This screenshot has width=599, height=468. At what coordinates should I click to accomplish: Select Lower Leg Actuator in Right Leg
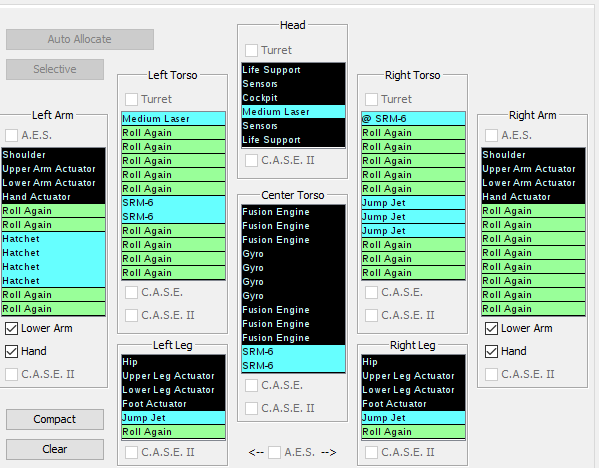pyautogui.click(x=413, y=390)
